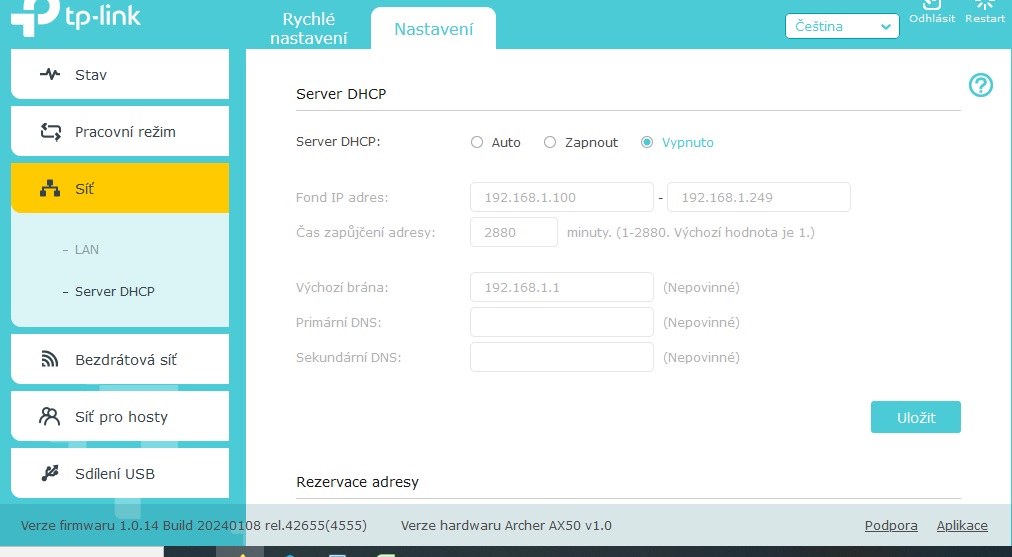Click the Bezdrátová síť wireless icon
This screenshot has height=557, width=1012.
tap(50, 360)
